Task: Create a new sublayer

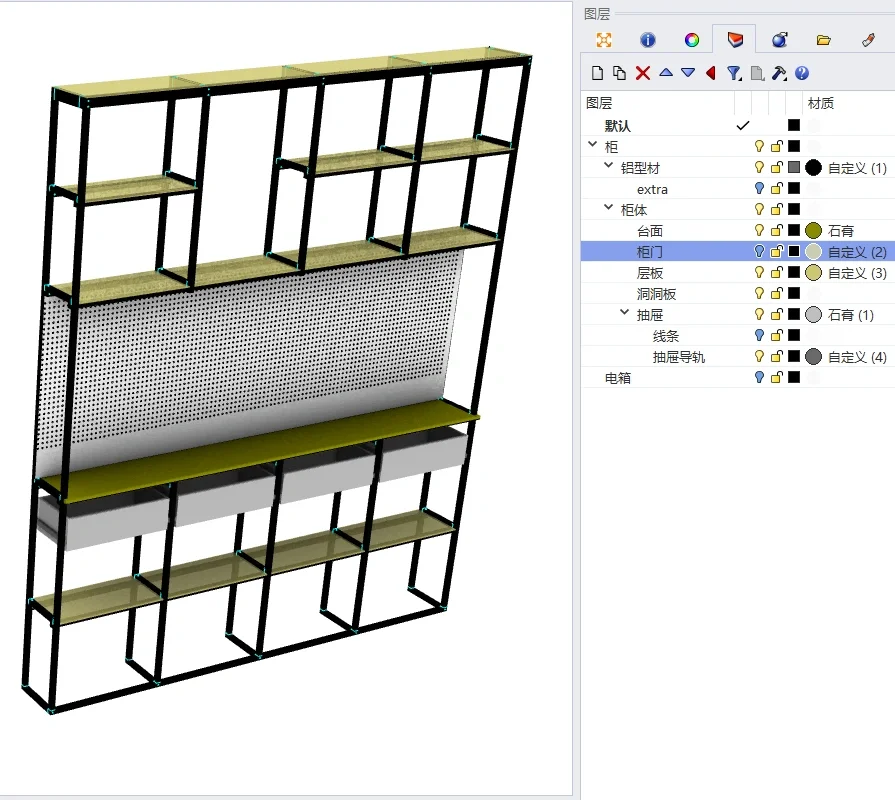Action: pyautogui.click(x=619, y=73)
